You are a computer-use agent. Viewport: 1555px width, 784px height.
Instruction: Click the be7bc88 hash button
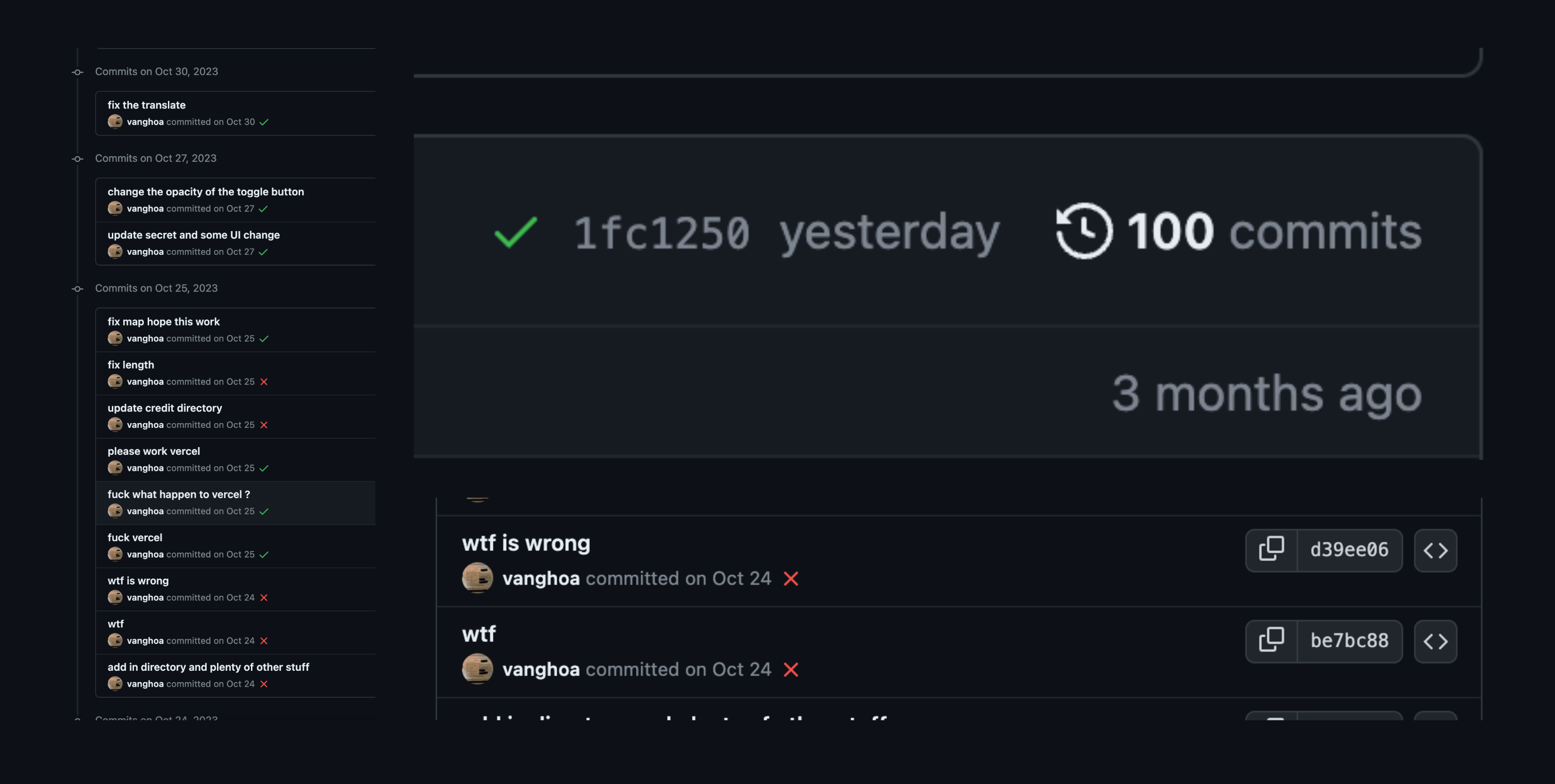[1349, 641]
